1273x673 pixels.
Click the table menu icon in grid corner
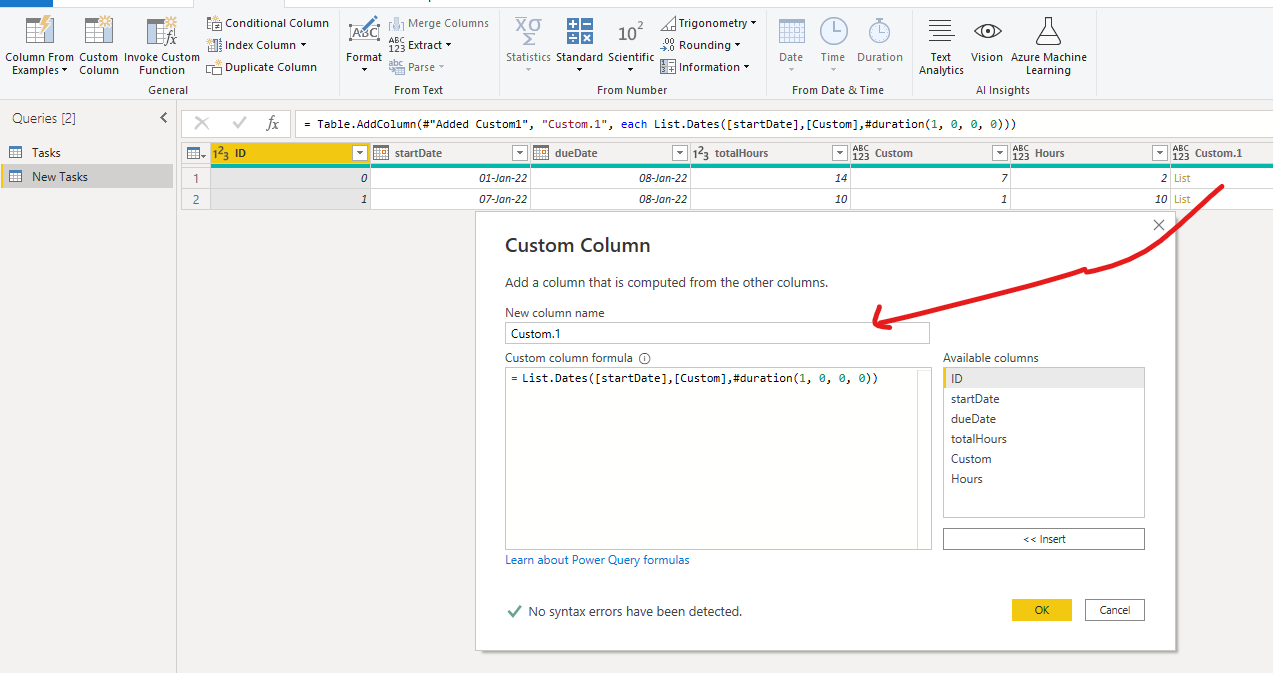tap(196, 153)
